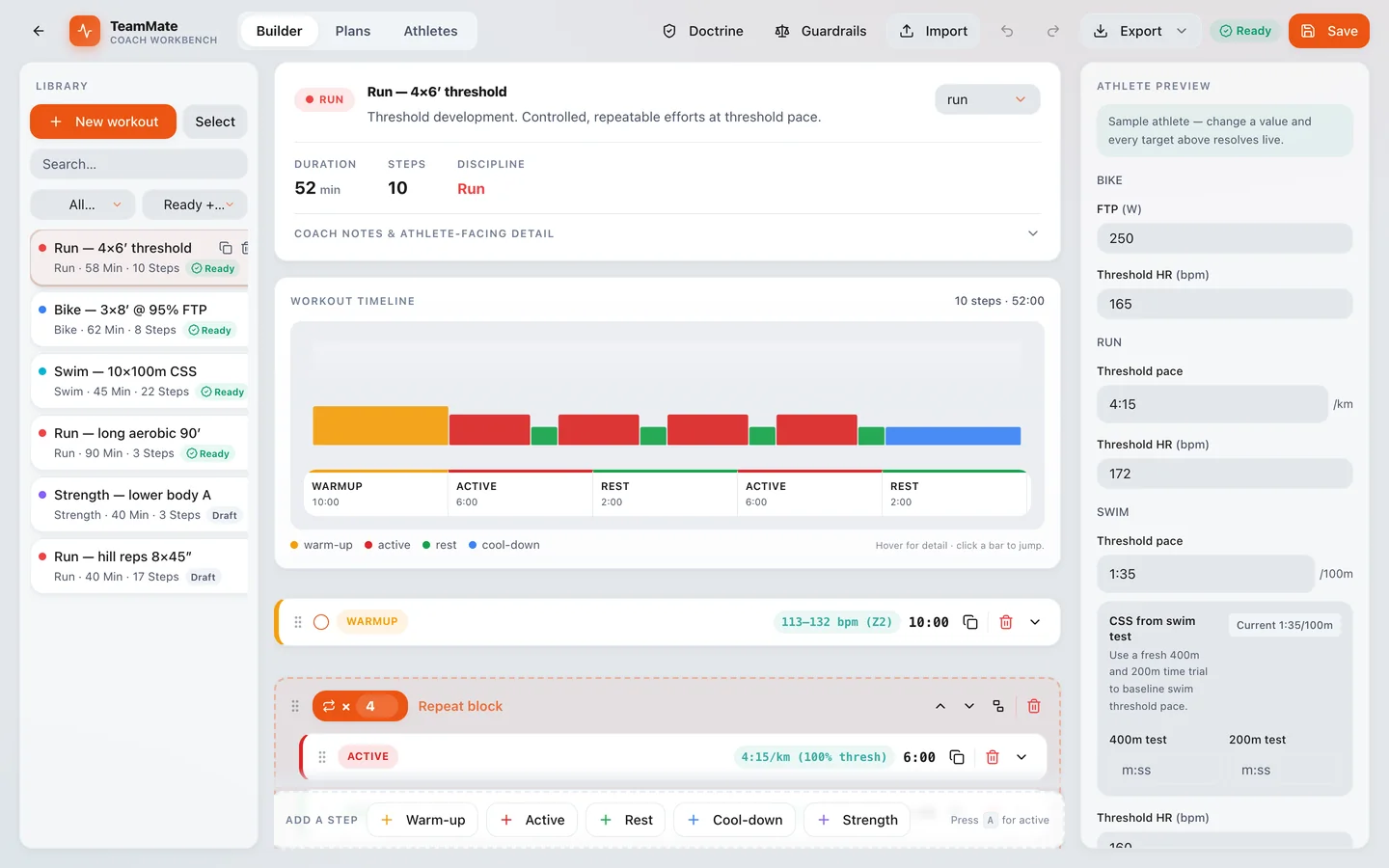Screen dimensions: 1389x868
Task: Click the Import button
Action: pyautogui.click(x=934, y=31)
